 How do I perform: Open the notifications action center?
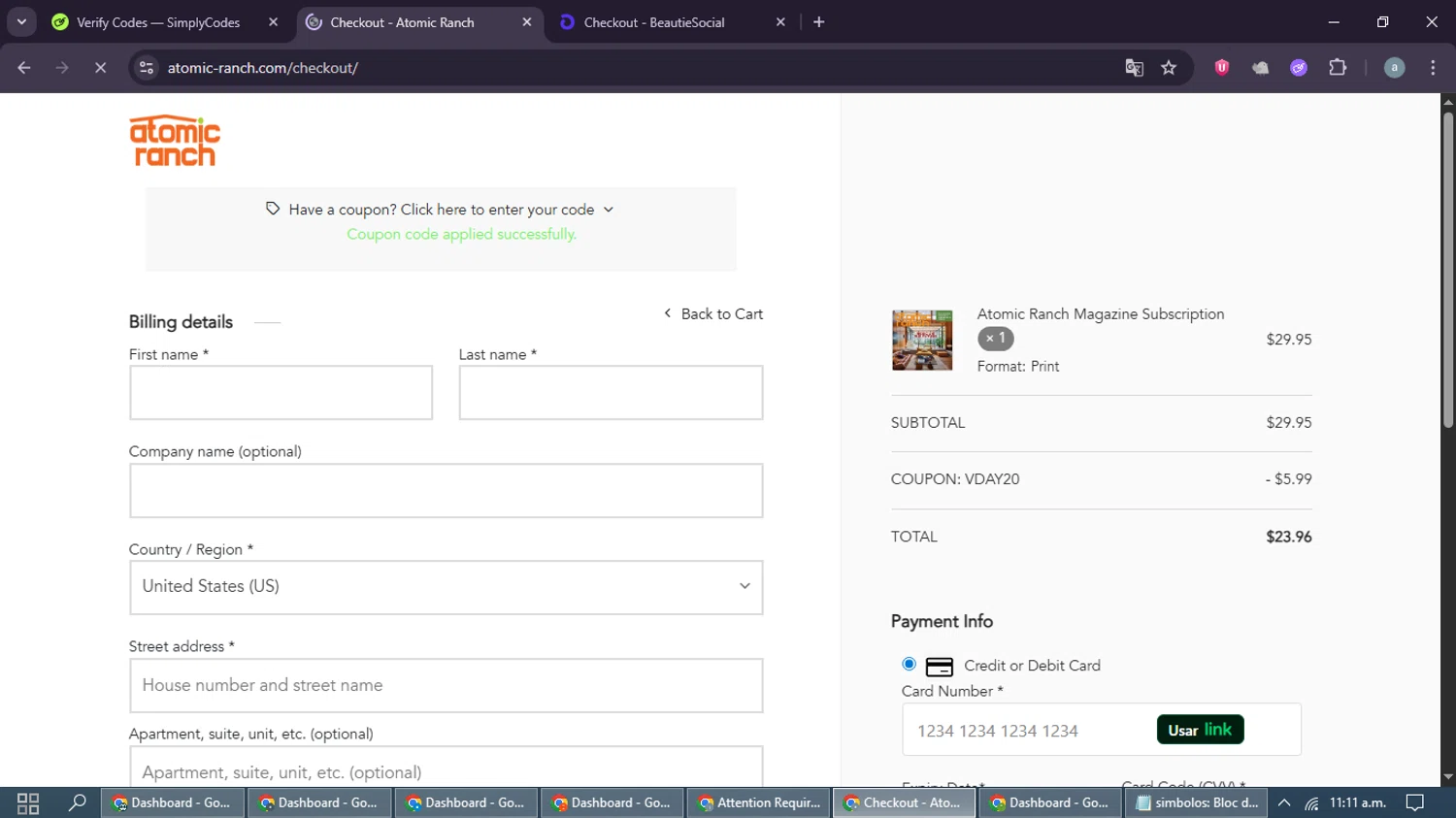point(1415,803)
